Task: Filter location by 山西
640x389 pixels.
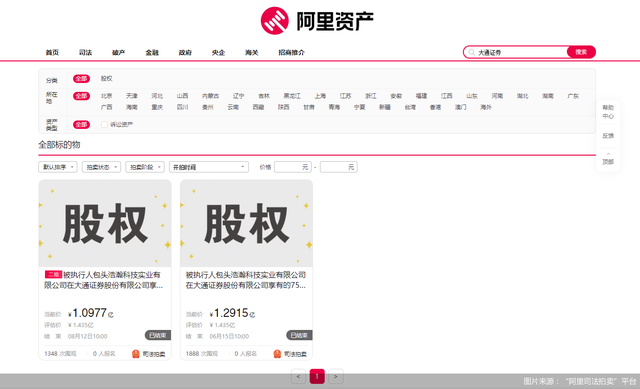Action: pyautogui.click(x=182, y=96)
